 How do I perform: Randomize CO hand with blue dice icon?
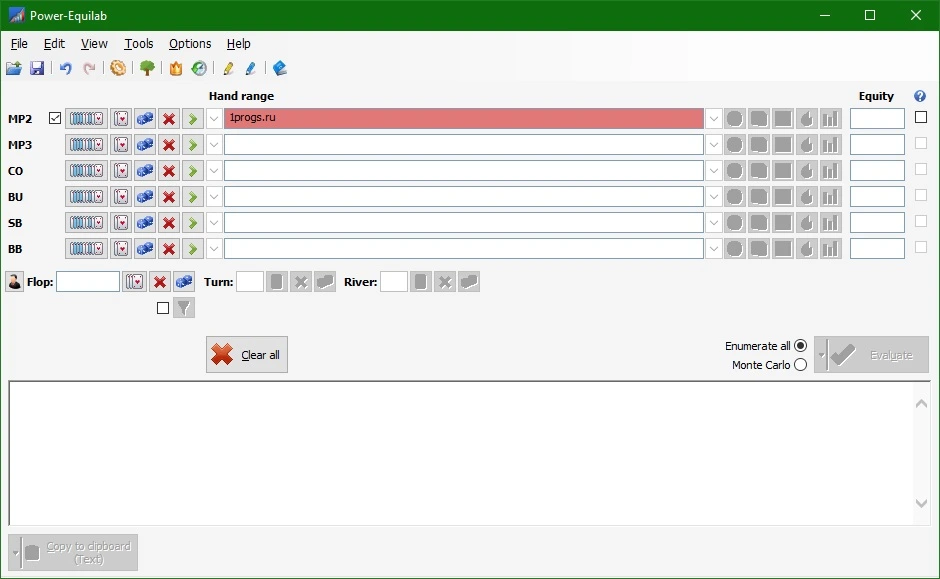[145, 171]
